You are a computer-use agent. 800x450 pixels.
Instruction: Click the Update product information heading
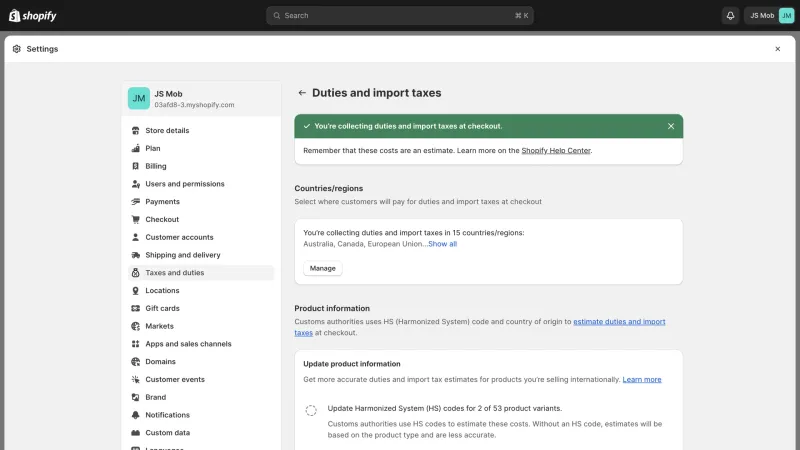(352, 364)
